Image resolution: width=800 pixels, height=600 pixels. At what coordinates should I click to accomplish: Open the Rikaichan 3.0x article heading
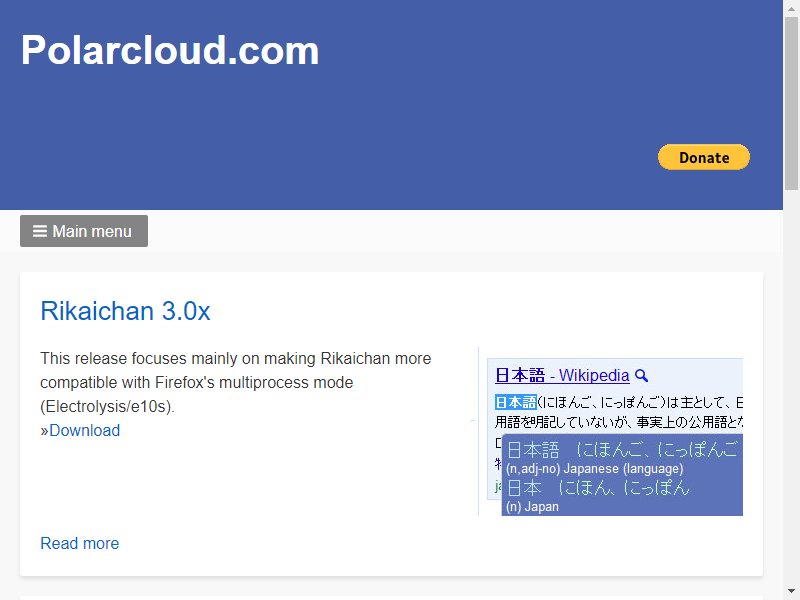click(x=125, y=311)
